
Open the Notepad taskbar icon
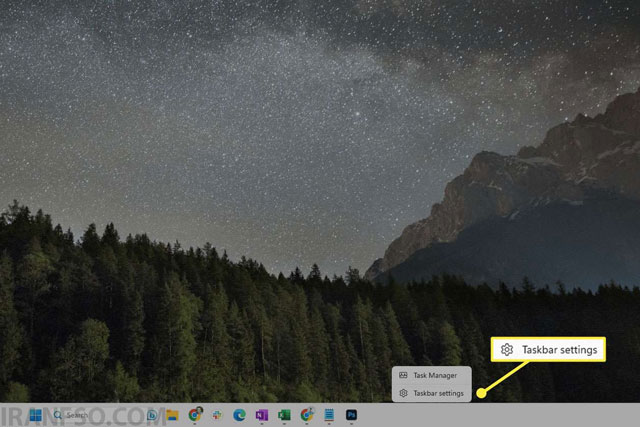329,415
